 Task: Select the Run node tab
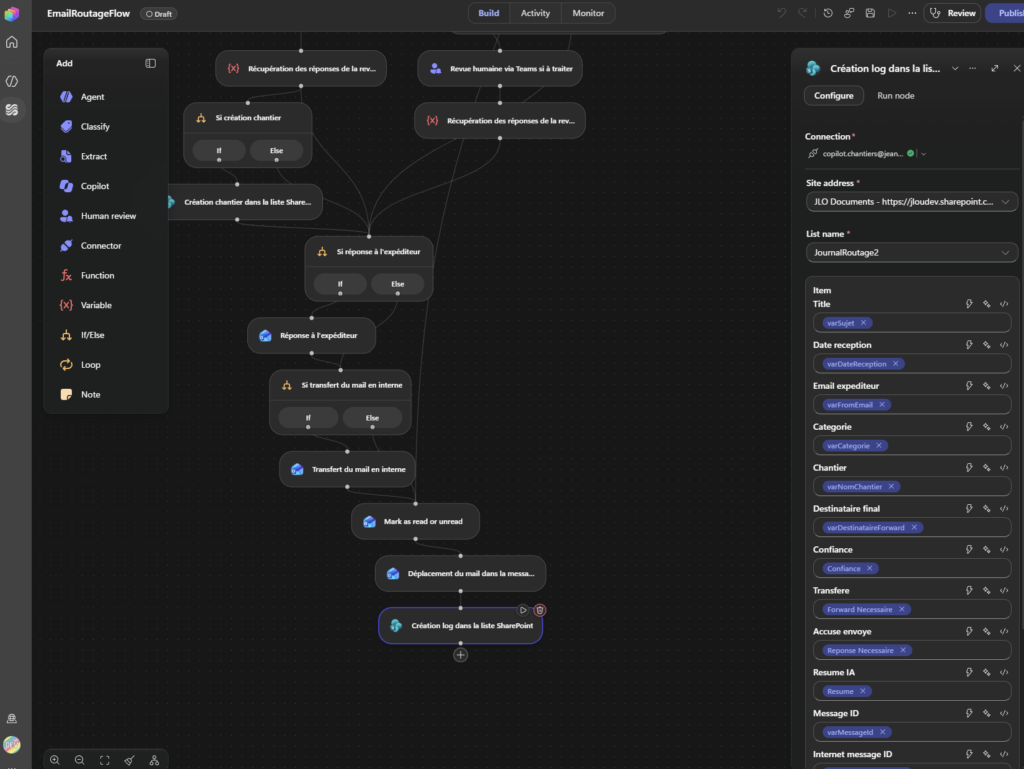895,95
